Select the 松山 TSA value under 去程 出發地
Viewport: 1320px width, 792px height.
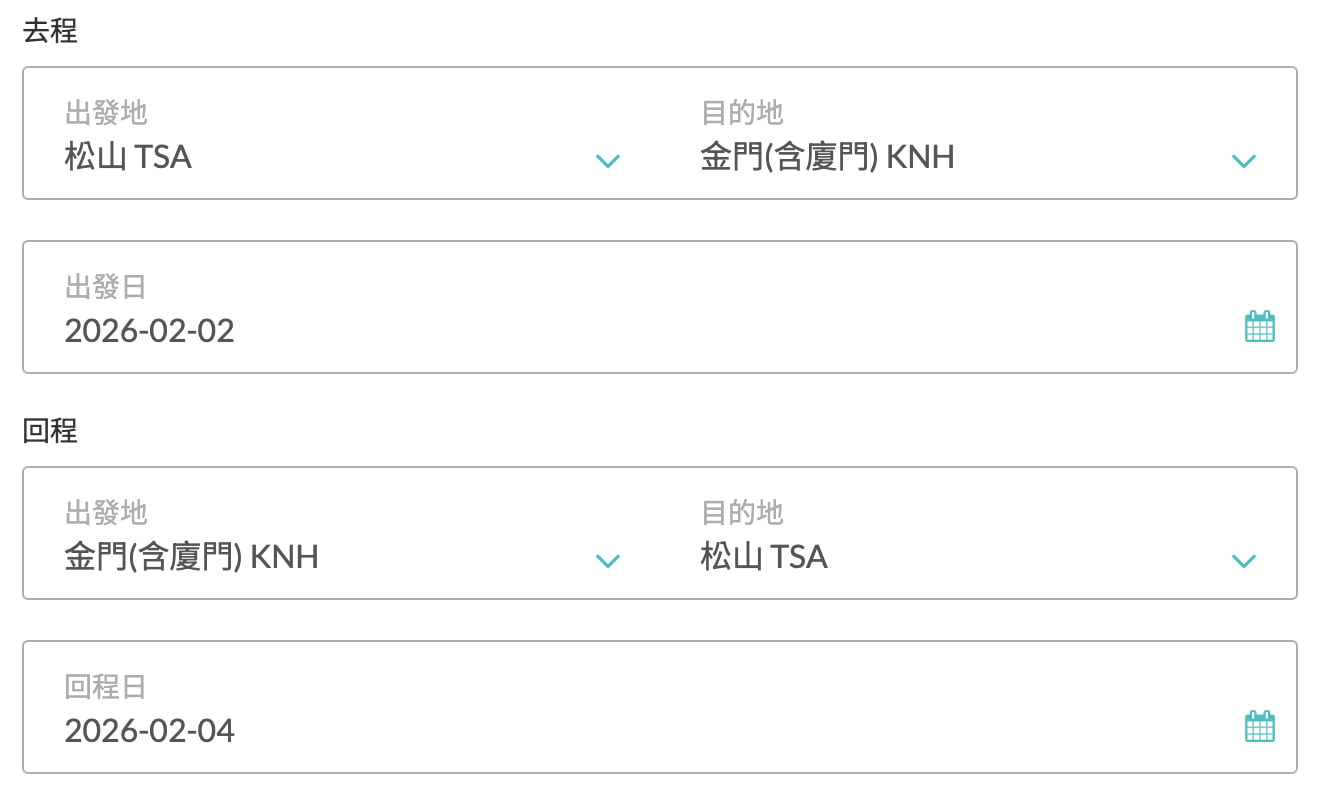click(128, 157)
